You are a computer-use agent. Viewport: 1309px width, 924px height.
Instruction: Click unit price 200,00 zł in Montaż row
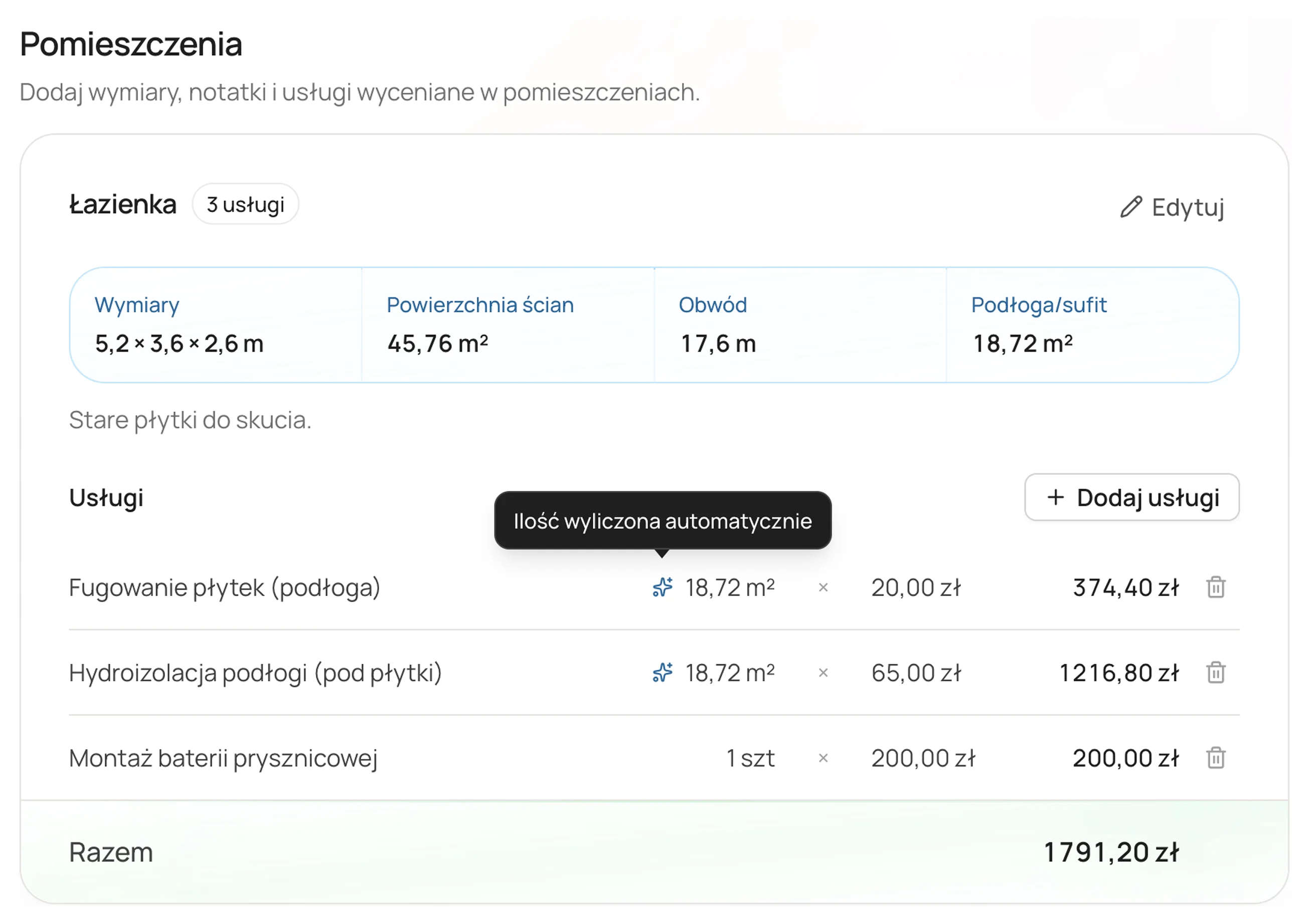(x=924, y=759)
